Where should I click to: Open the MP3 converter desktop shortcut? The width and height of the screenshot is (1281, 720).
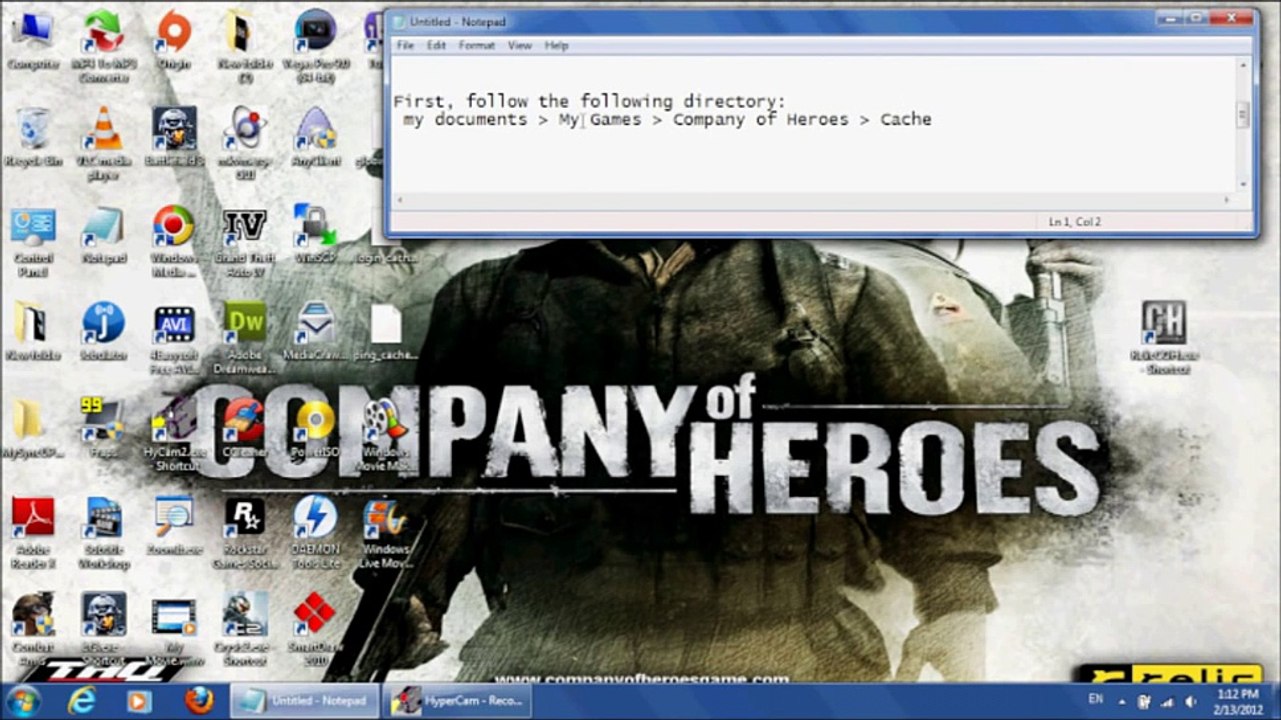(102, 45)
